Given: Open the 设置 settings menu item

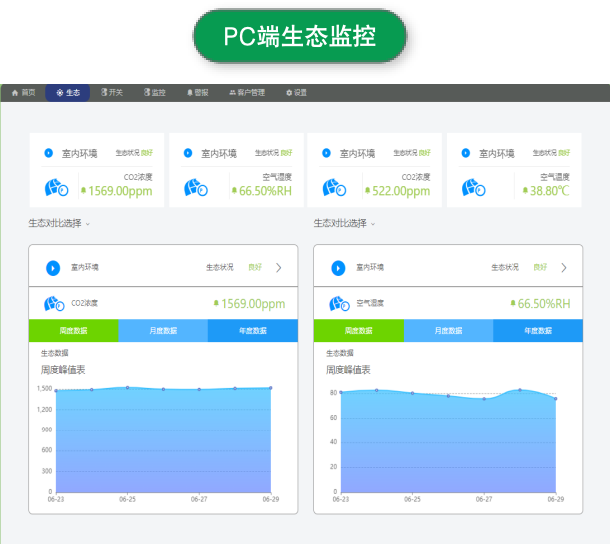Looking at the screenshot, I should (296, 92).
